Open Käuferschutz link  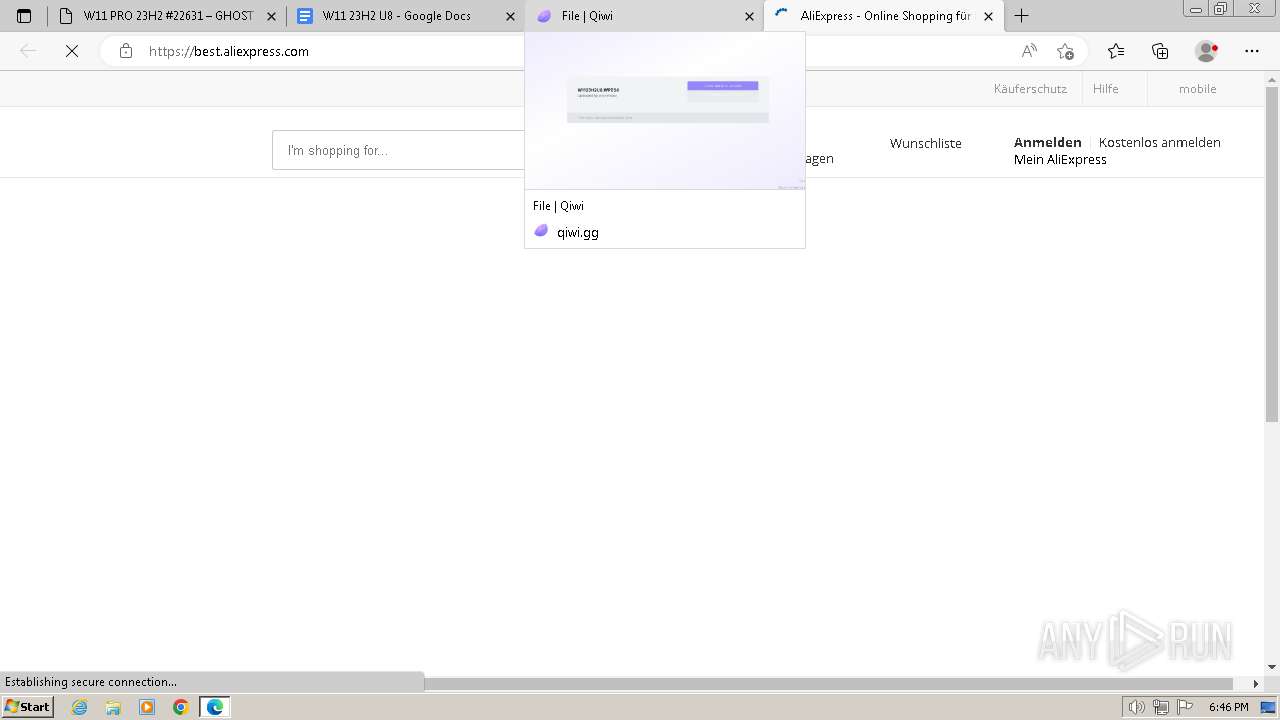tap(1030, 89)
